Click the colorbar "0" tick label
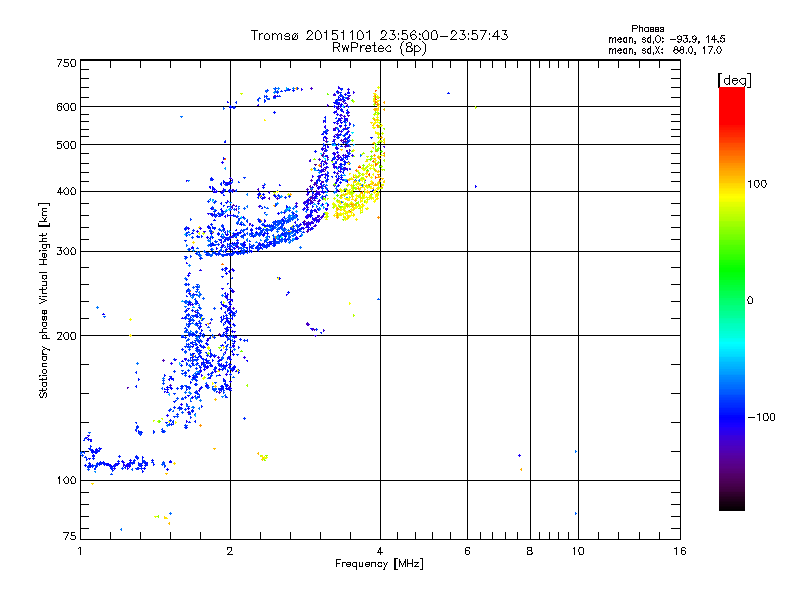 click(750, 300)
